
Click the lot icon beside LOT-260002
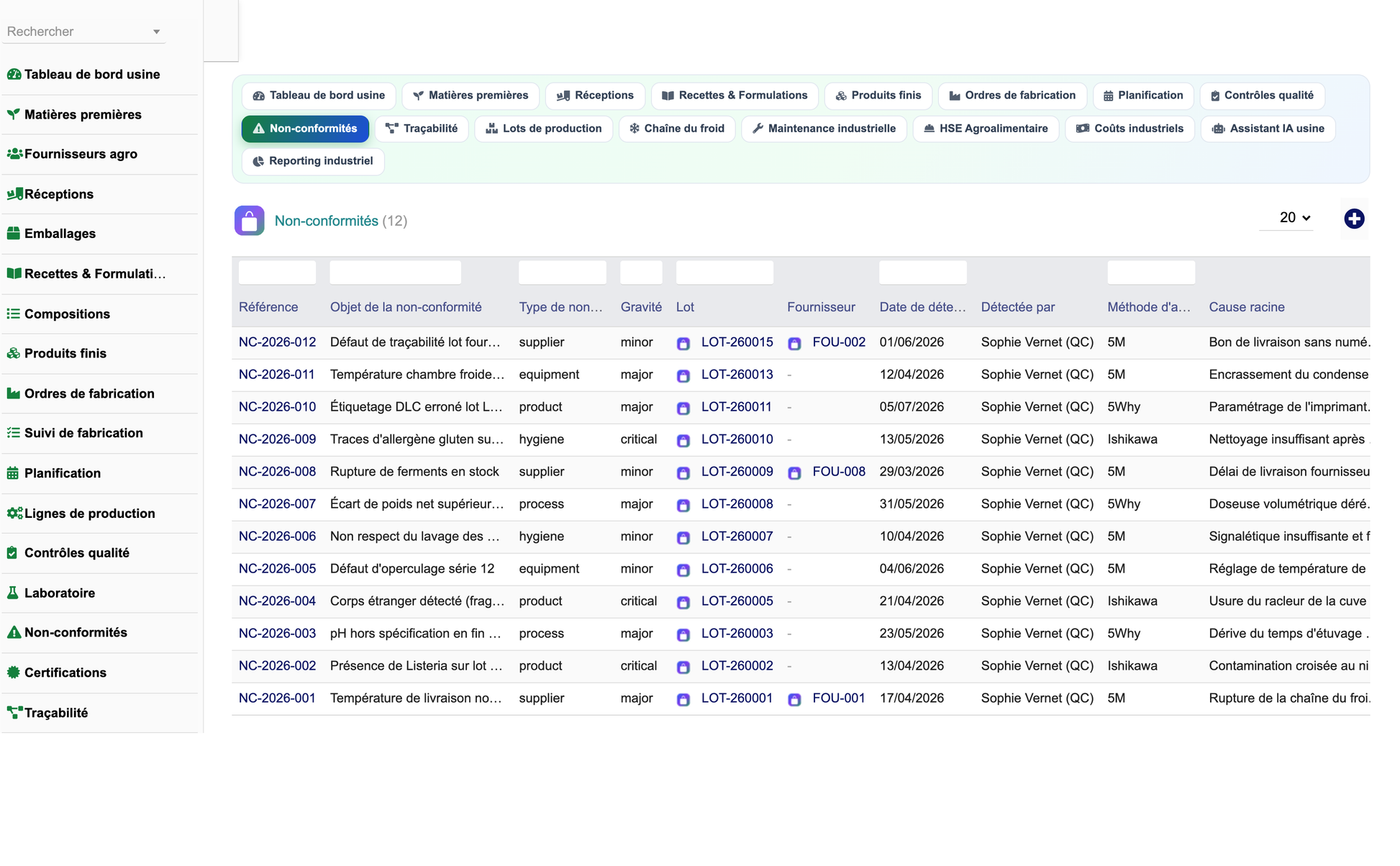click(683, 667)
